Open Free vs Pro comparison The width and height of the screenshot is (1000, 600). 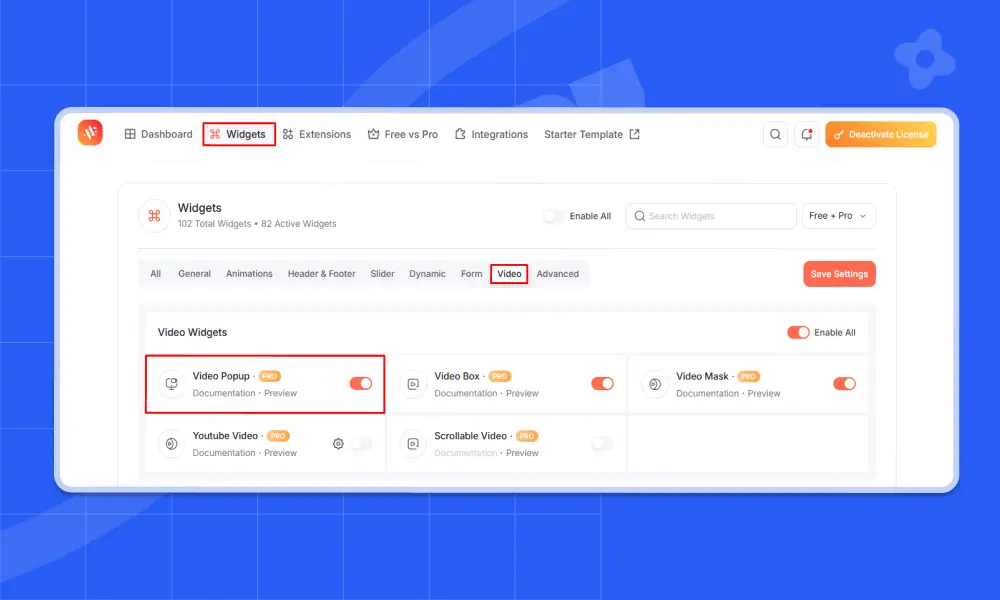click(403, 134)
